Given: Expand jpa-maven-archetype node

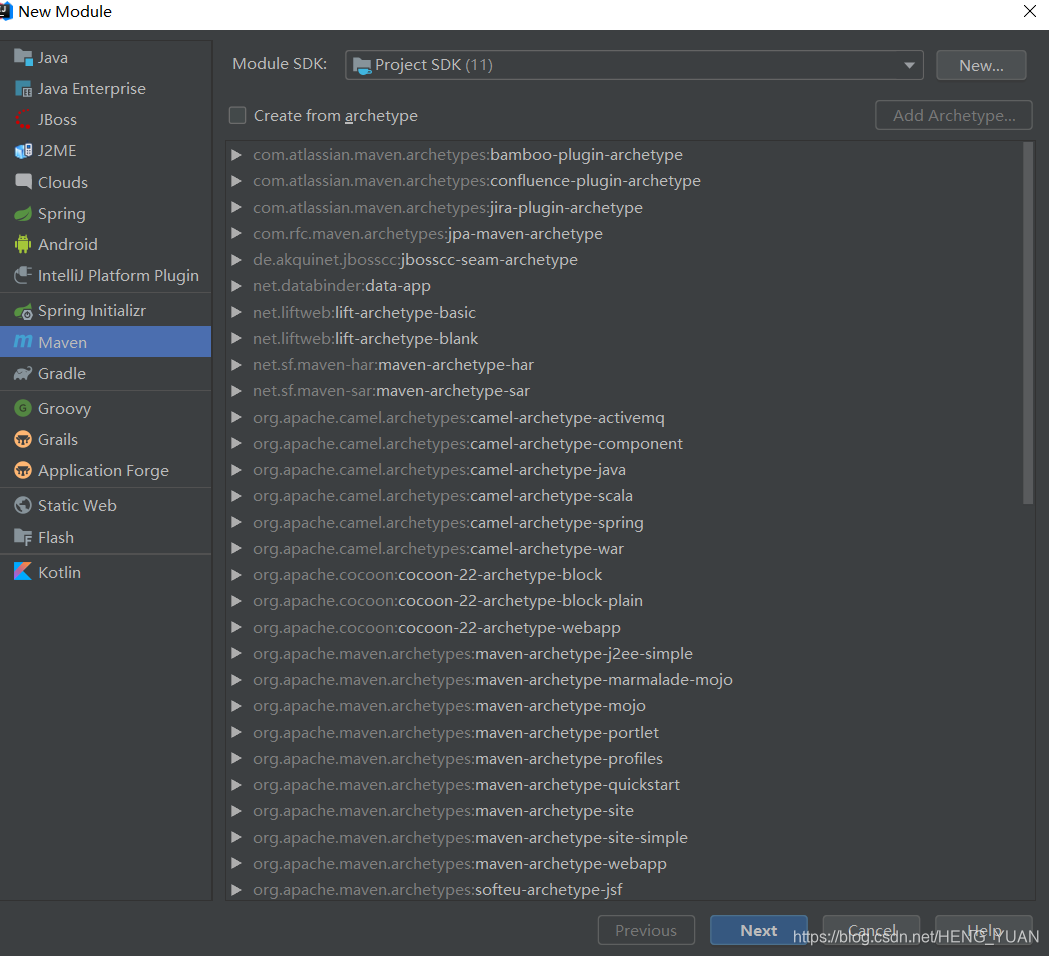Looking at the screenshot, I should (236, 233).
